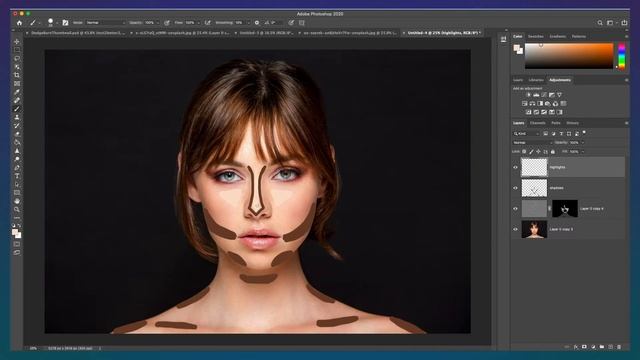This screenshot has height=360, width=640.
Task: Select the Layer 0 copy 3 name
Action: 561,229
